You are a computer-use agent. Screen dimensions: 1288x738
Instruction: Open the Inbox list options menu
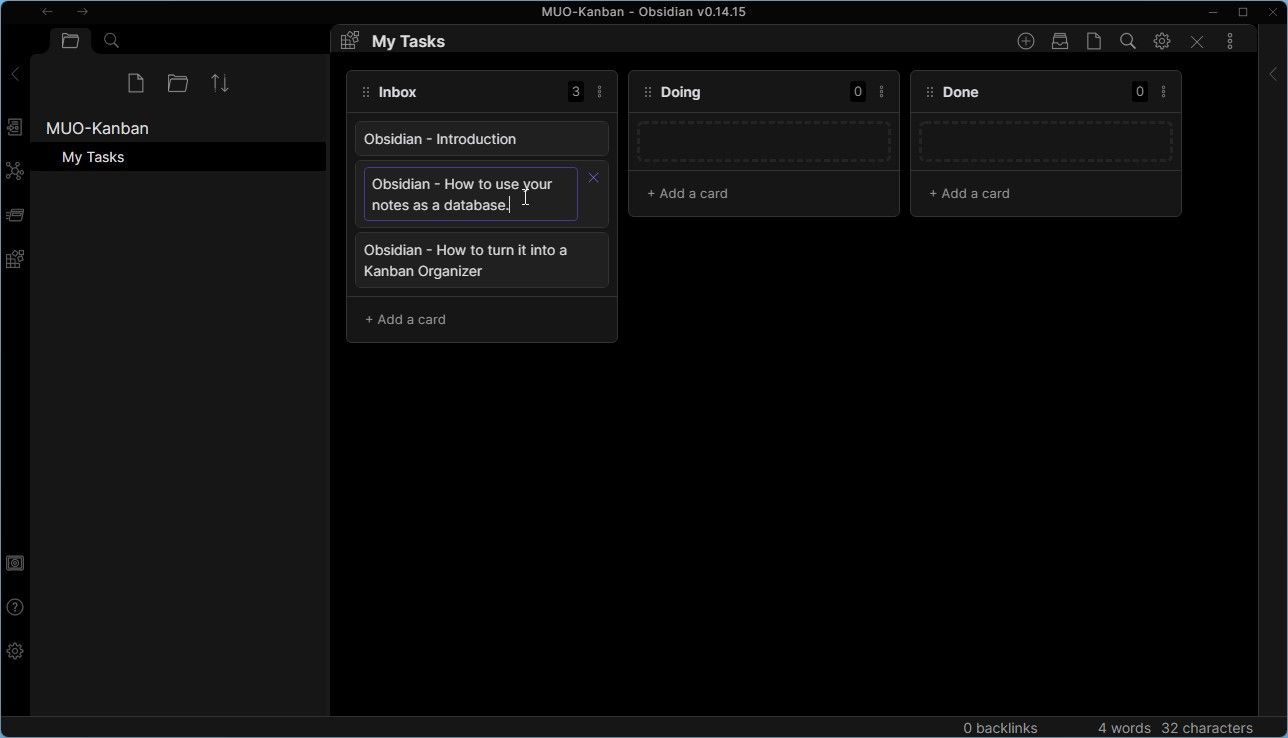pyautogui.click(x=600, y=92)
